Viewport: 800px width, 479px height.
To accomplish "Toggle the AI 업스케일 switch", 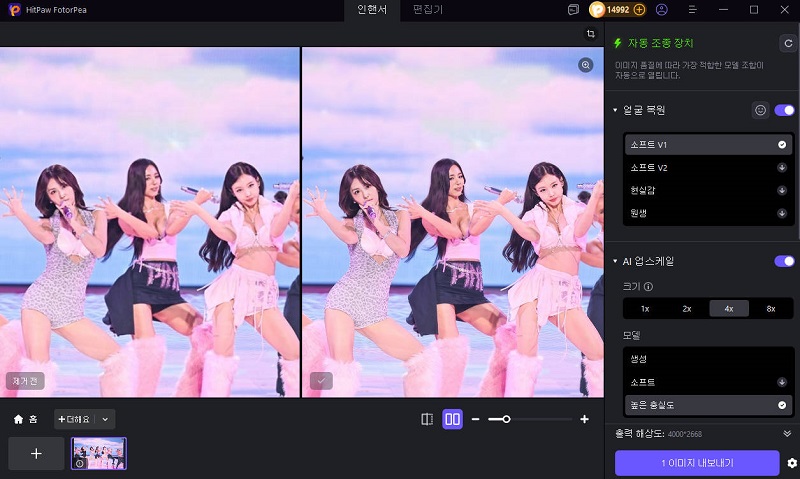I will pos(784,261).
